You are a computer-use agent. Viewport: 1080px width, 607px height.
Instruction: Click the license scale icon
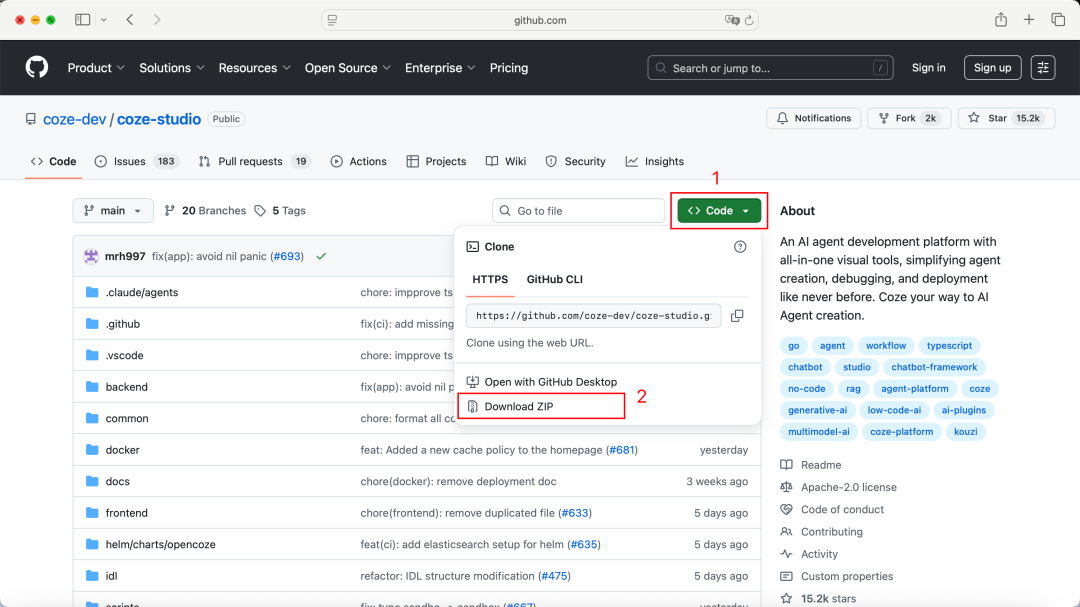pyautogui.click(x=787, y=487)
